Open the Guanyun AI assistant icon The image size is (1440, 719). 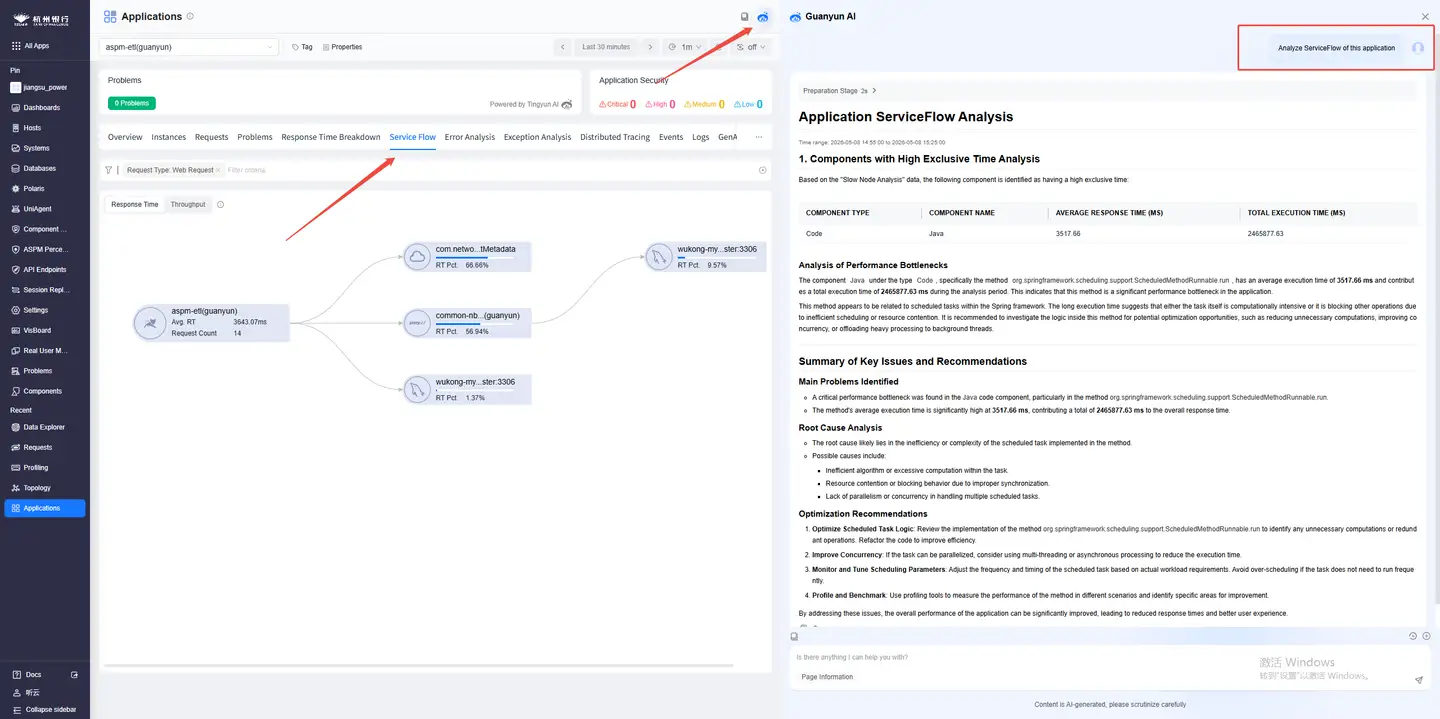763,17
